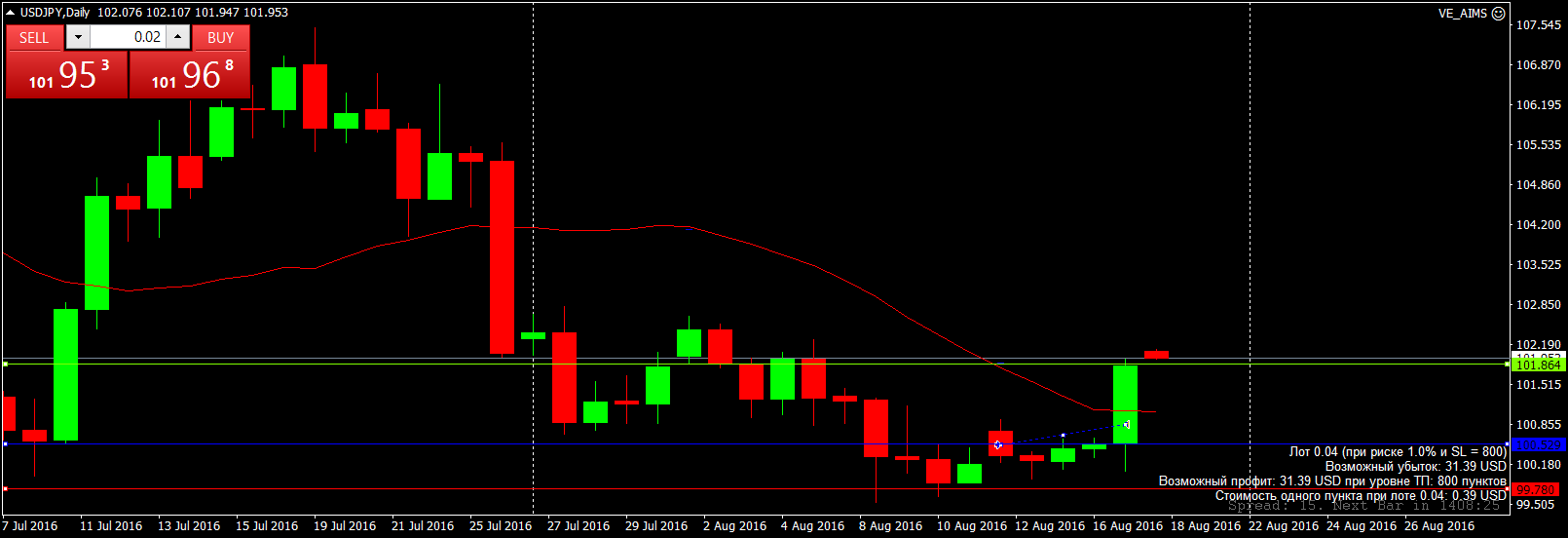Click the 19 Jul 2016 date label
The image size is (1568, 538).
[x=345, y=525]
